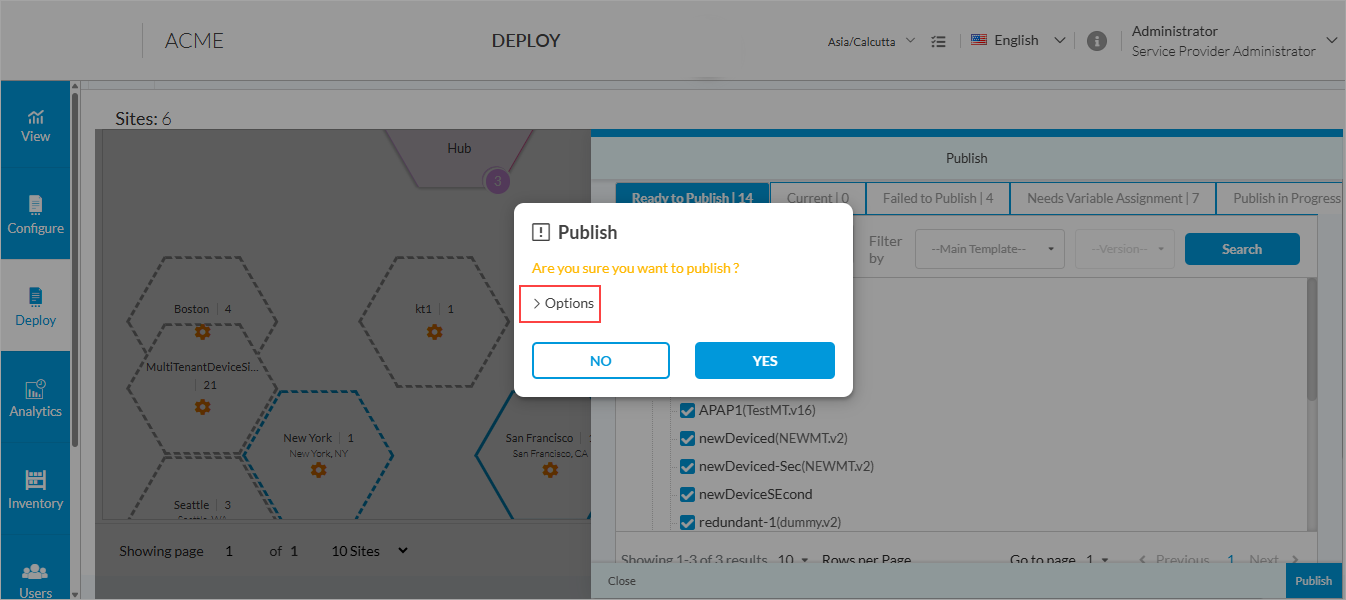Open the 10 Sites dropdown

click(367, 550)
